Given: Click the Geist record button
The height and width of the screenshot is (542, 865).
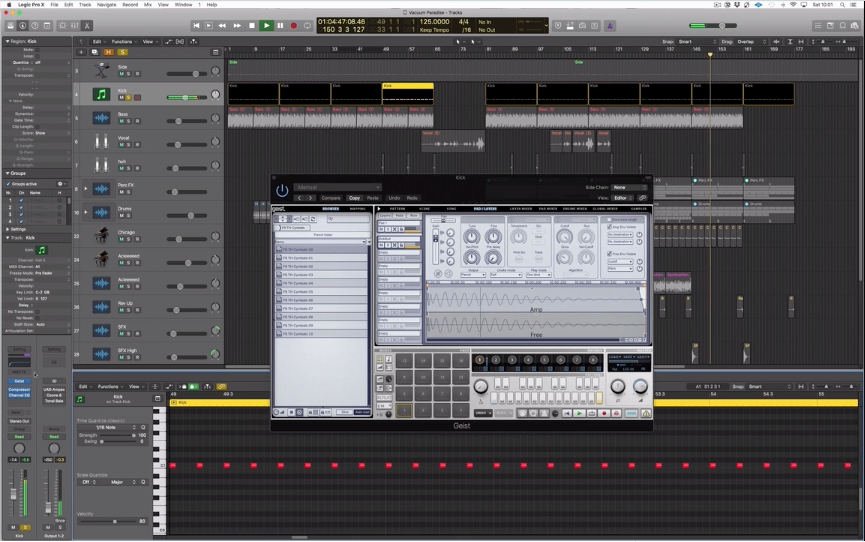Looking at the screenshot, I should click(604, 413).
